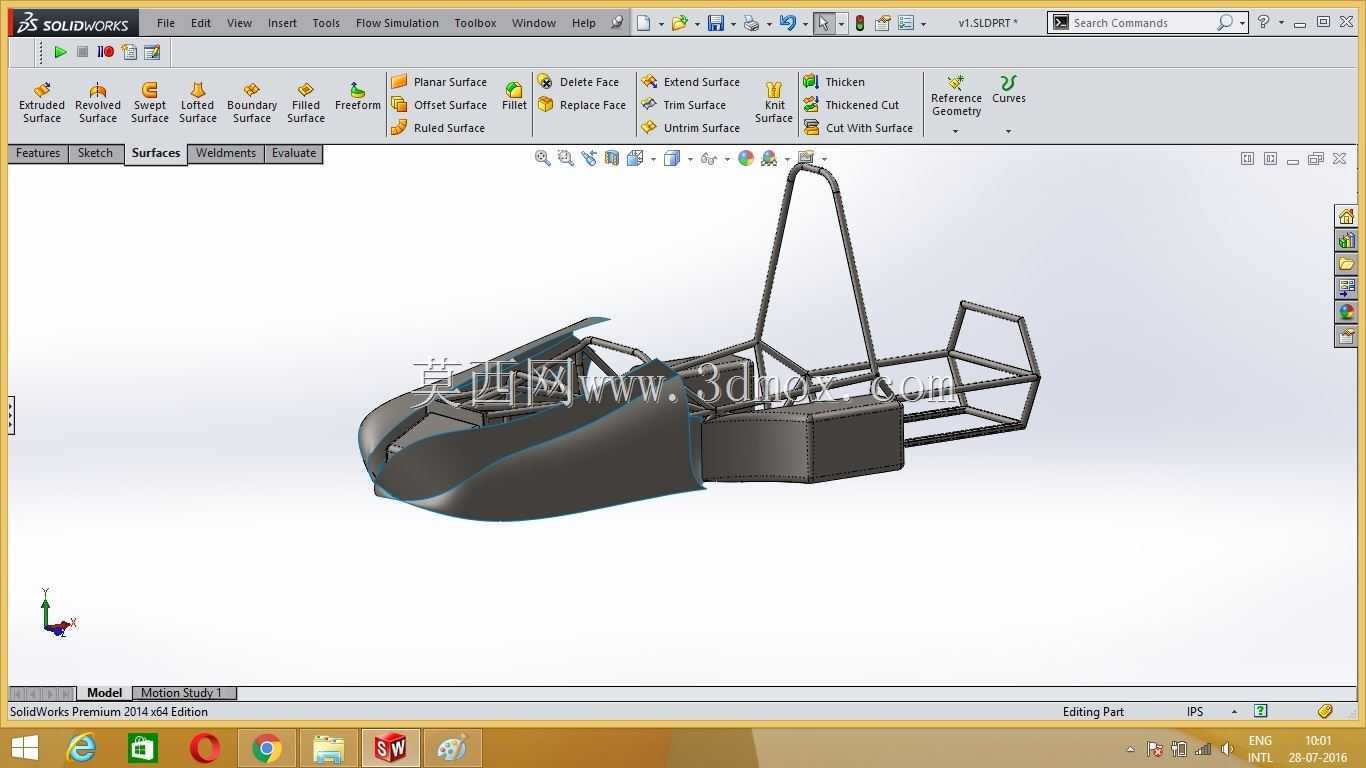The height and width of the screenshot is (768, 1366).
Task: Apply the Fillet tool
Action: click(x=514, y=97)
